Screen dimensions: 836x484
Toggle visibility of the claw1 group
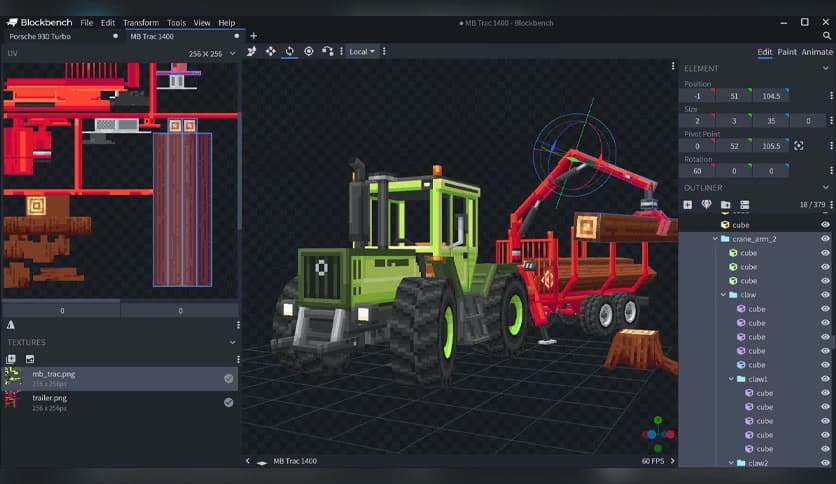coord(825,379)
